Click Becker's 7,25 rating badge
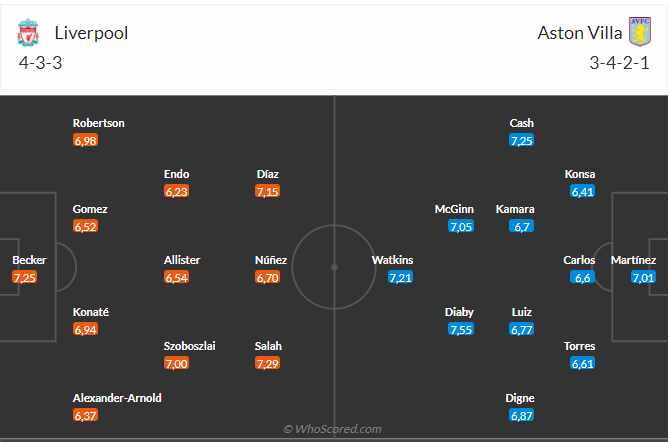The height and width of the screenshot is (442, 670). [25, 277]
